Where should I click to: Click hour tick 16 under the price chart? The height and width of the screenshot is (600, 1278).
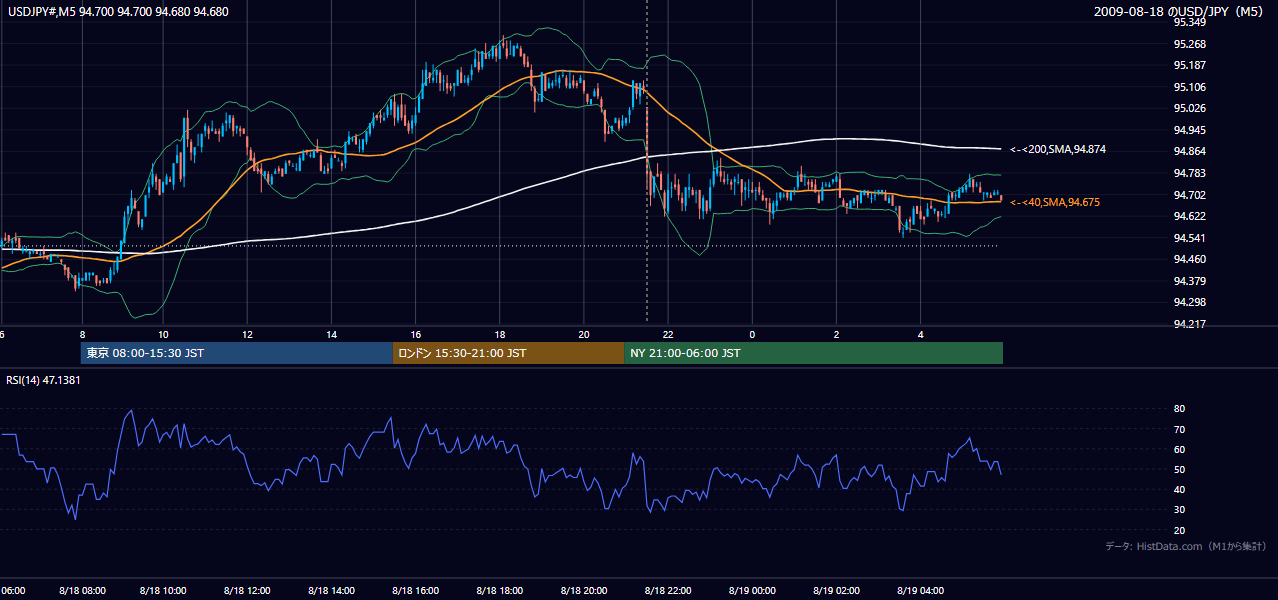coord(415,334)
